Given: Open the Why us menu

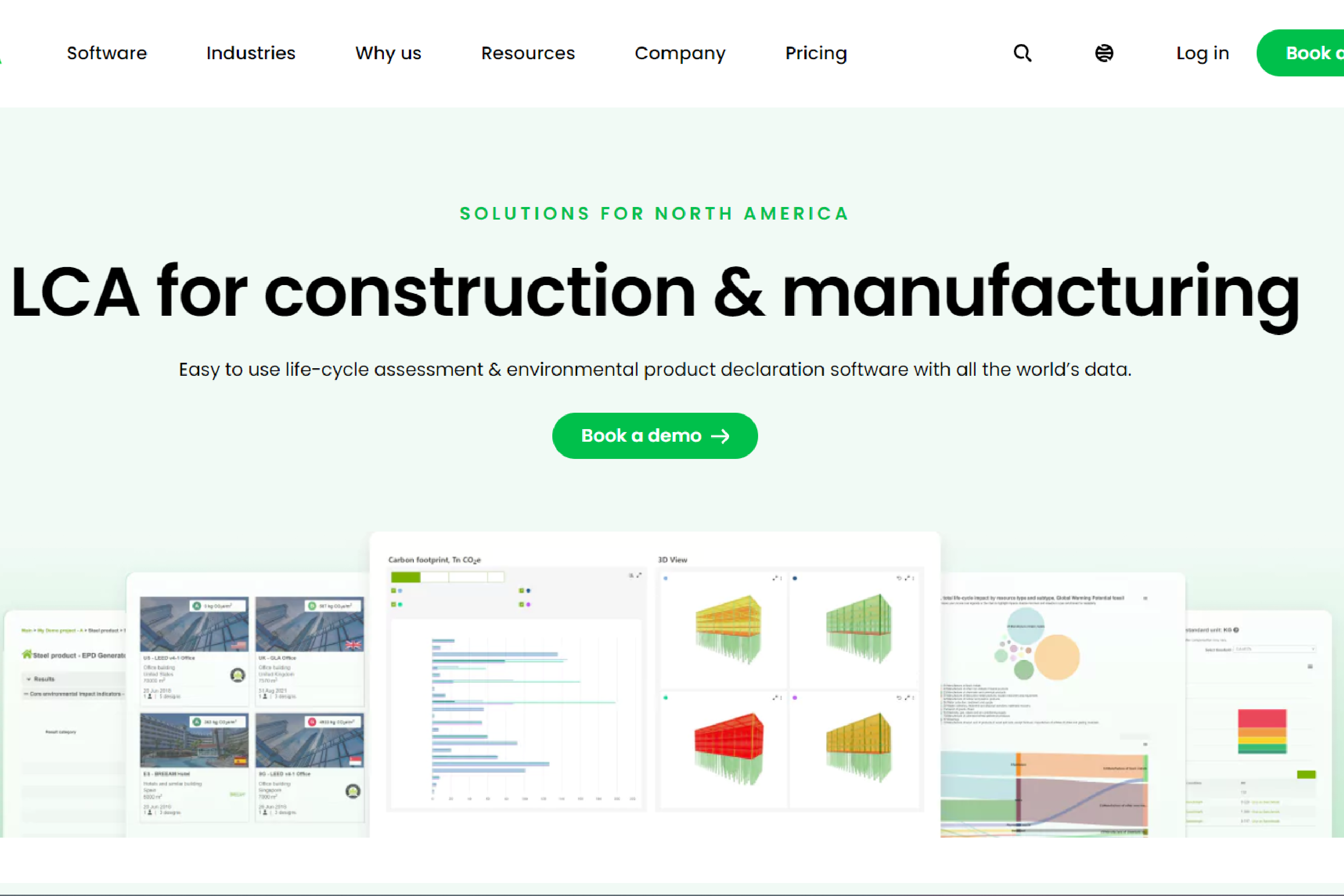Looking at the screenshot, I should click(x=388, y=53).
